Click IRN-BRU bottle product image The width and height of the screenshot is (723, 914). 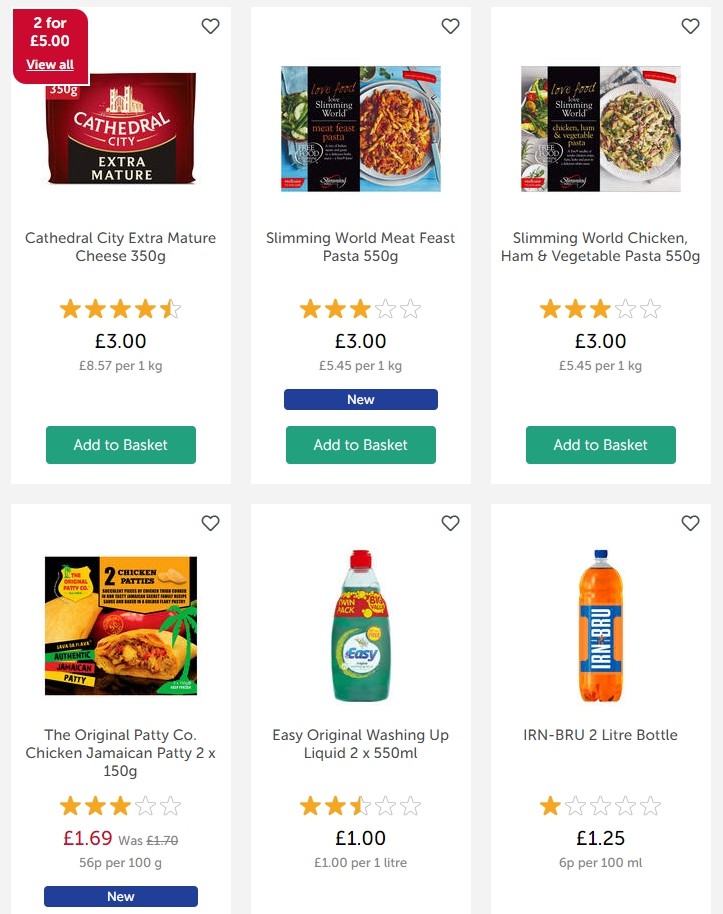click(601, 625)
